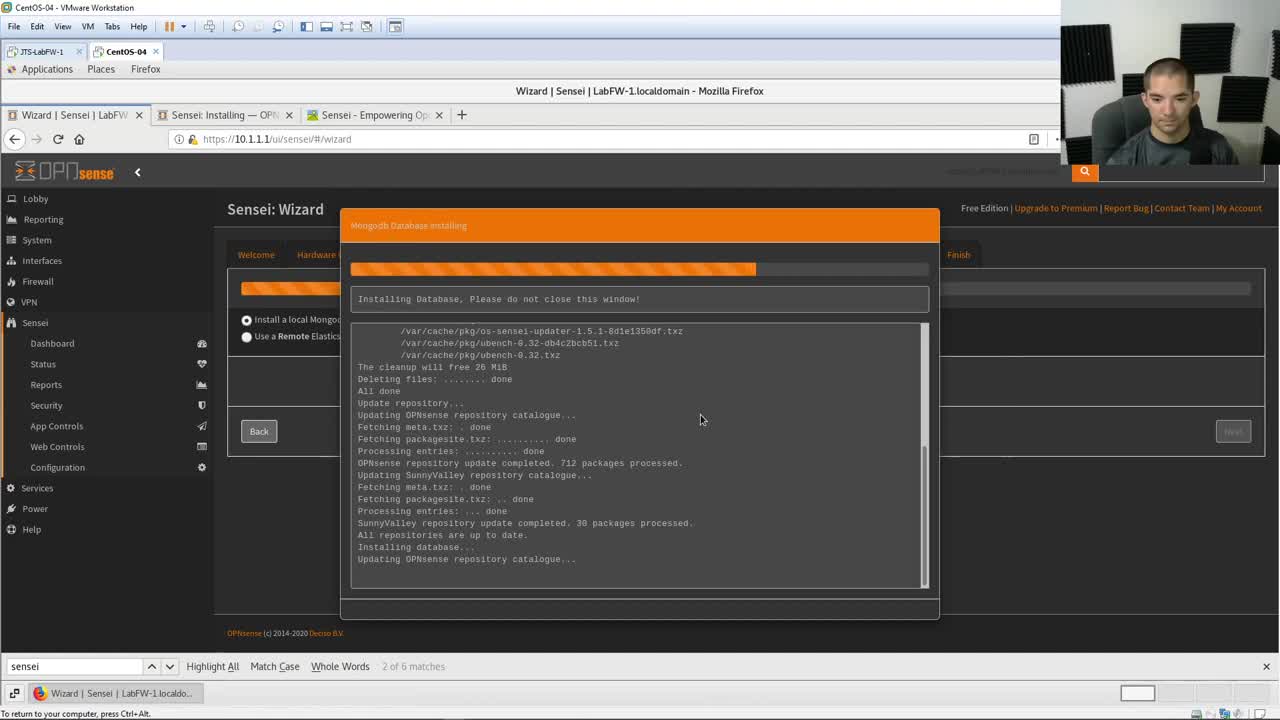
Task: Reload the page in Firefox
Action: pos(58,139)
